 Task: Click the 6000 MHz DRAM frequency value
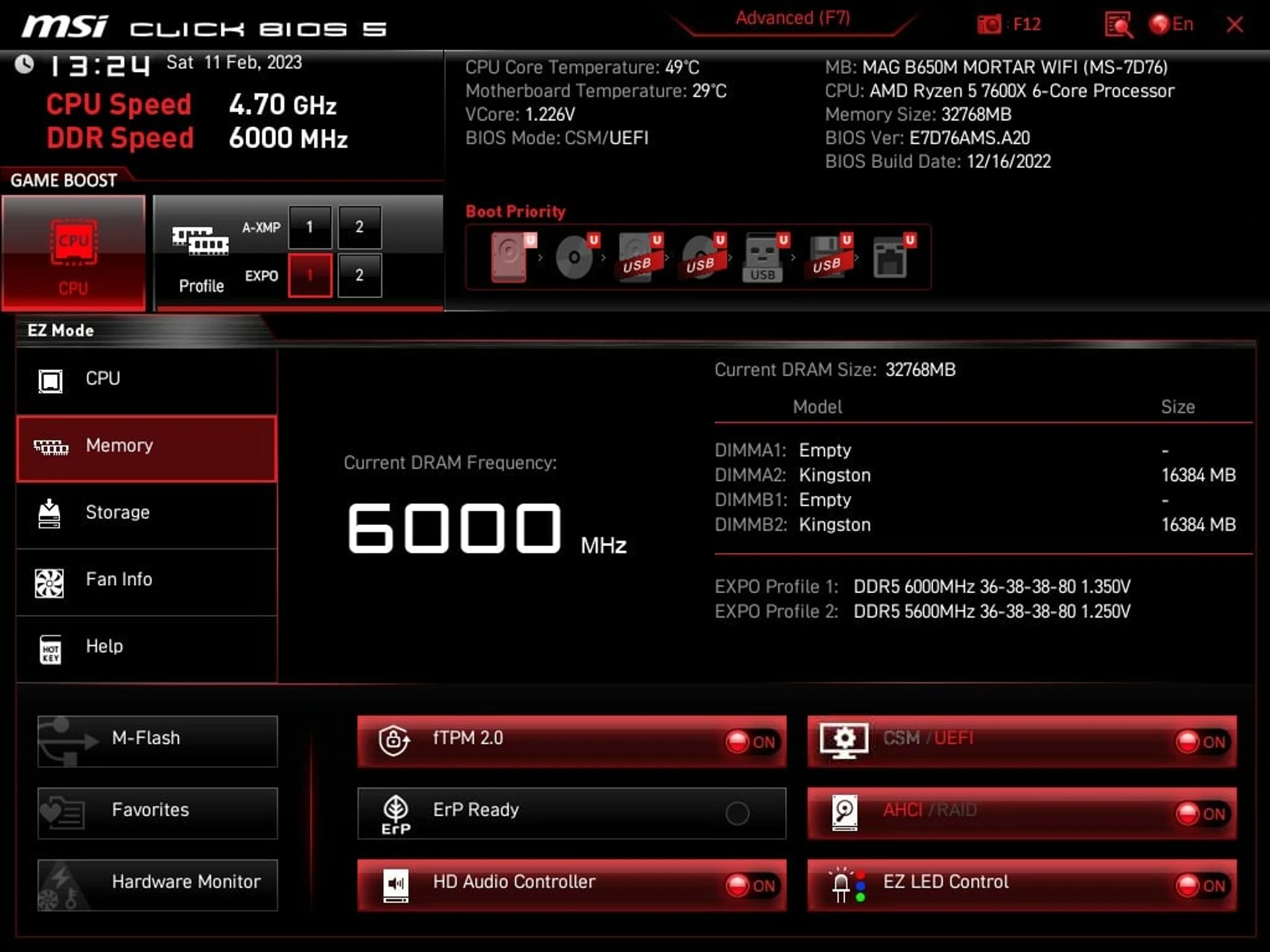[x=487, y=529]
